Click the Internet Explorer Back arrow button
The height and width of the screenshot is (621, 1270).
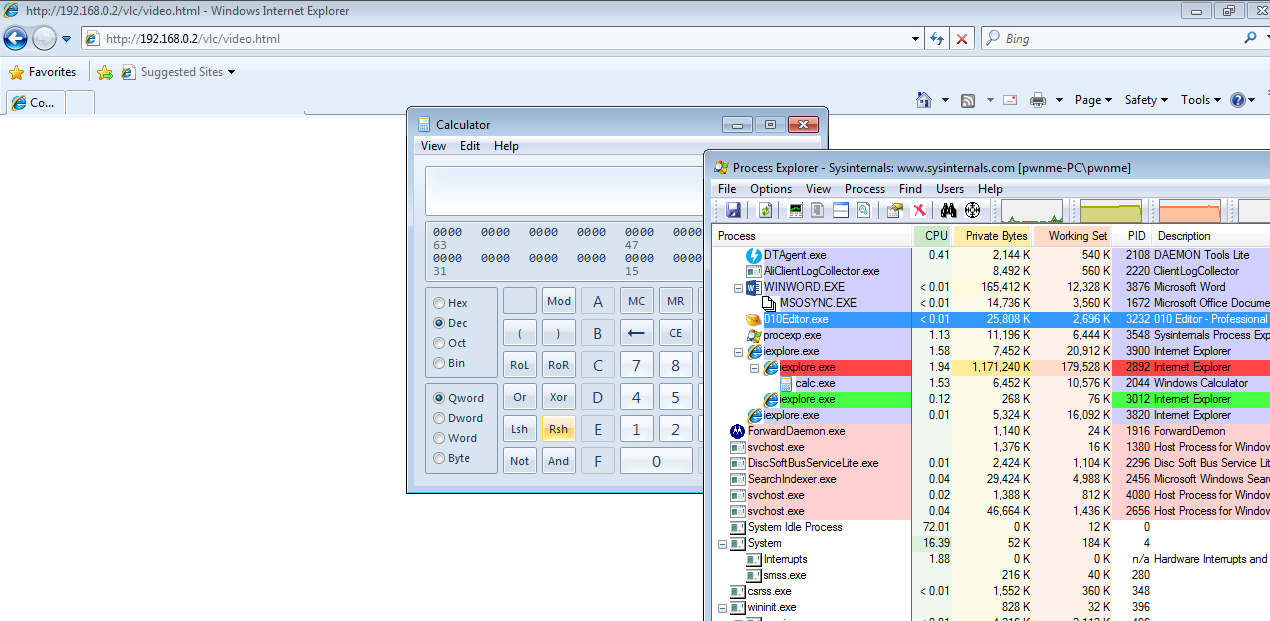click(15, 39)
